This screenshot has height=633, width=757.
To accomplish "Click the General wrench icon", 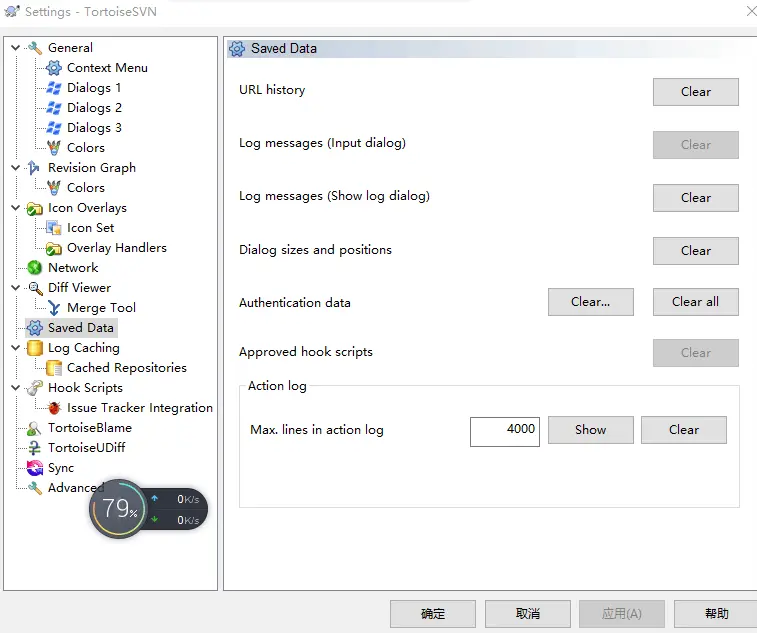I will click(x=35, y=48).
